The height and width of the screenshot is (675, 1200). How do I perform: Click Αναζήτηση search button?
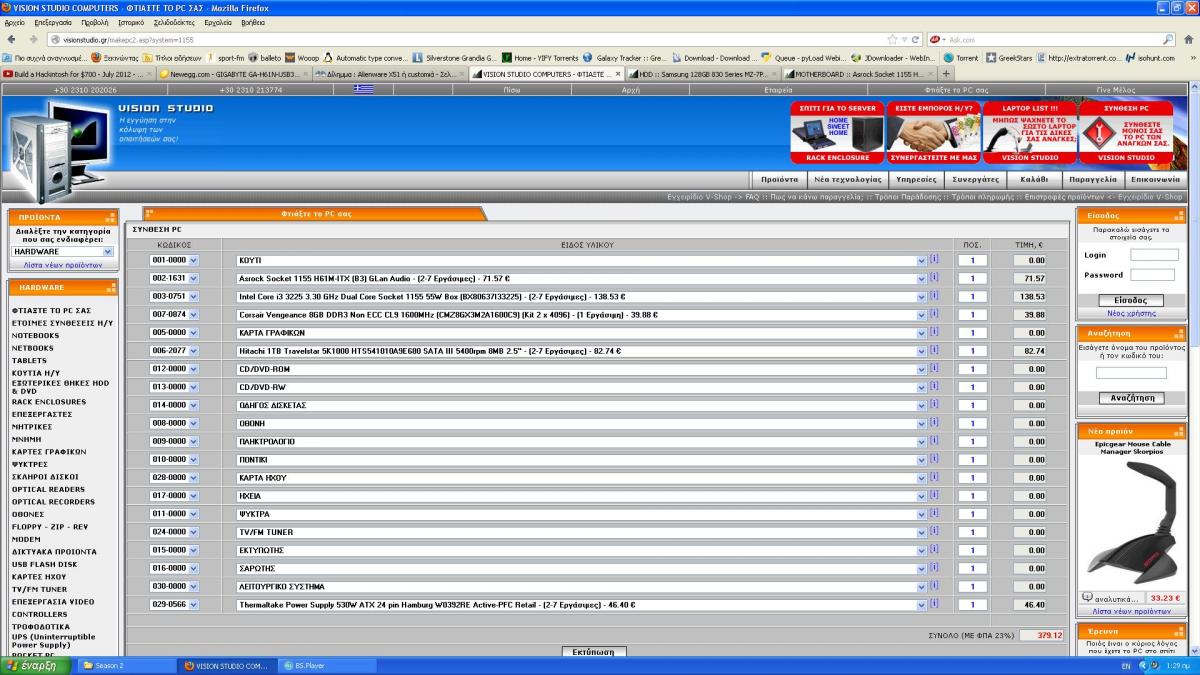[1130, 398]
